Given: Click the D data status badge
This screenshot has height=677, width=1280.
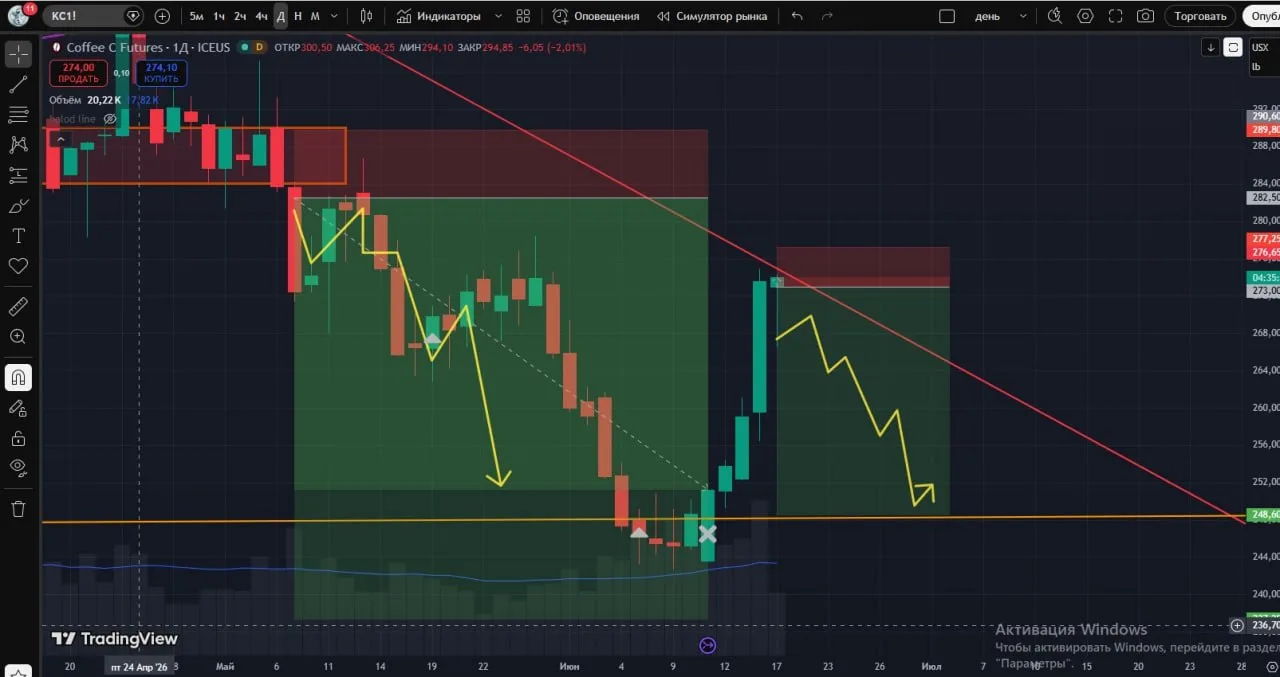Looking at the screenshot, I should click(259, 47).
